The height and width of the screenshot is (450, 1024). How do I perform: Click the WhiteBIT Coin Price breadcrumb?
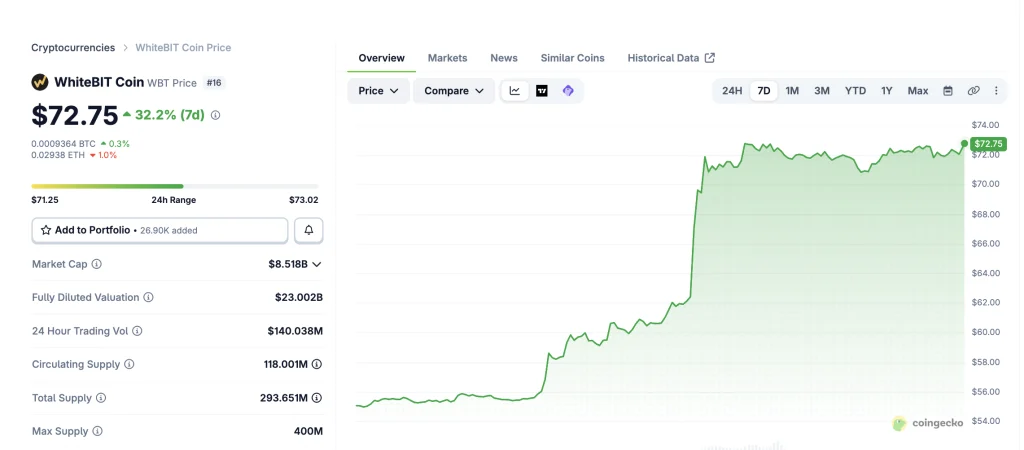(183, 48)
